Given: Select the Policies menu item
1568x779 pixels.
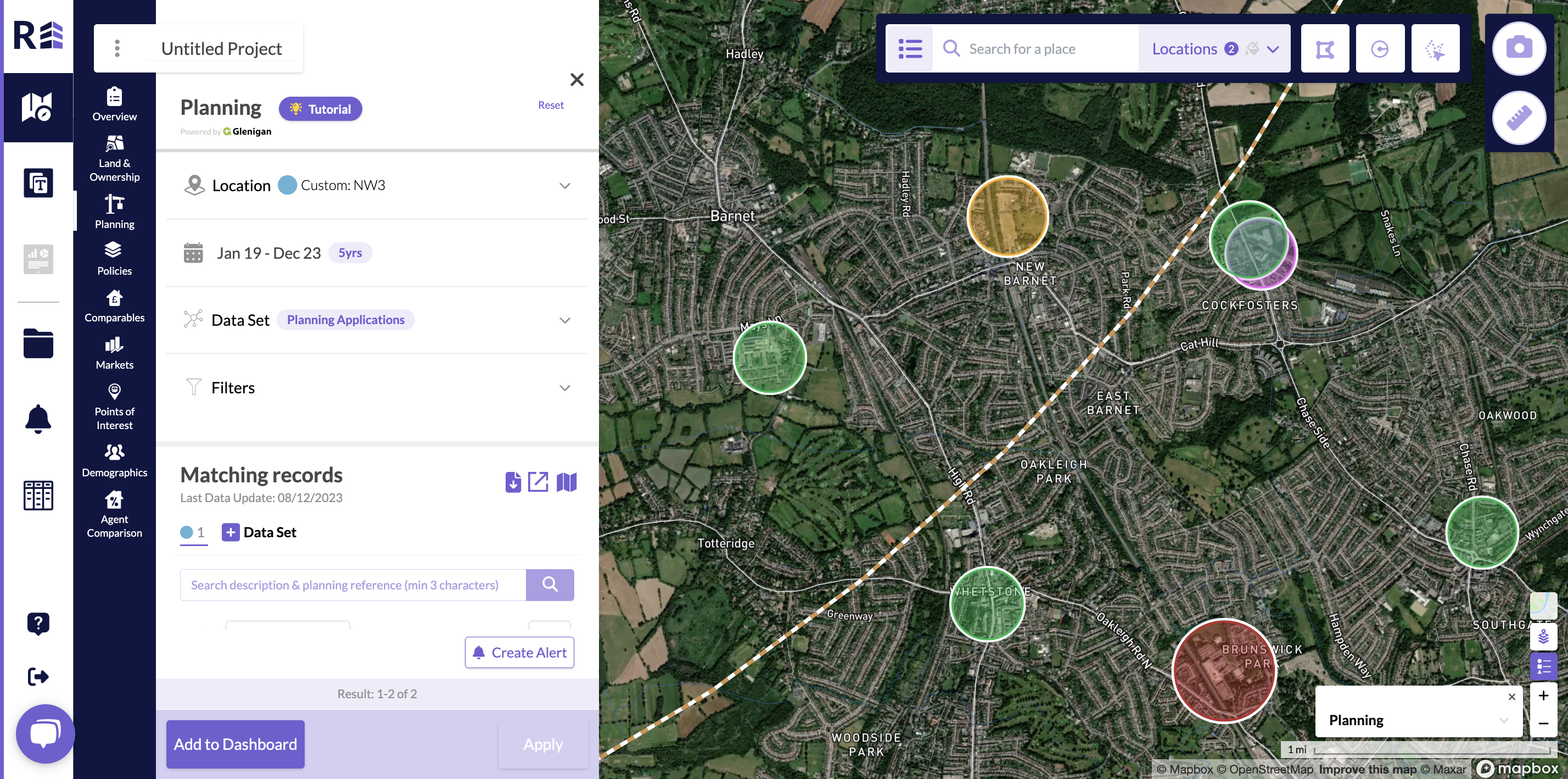Looking at the screenshot, I should (114, 259).
